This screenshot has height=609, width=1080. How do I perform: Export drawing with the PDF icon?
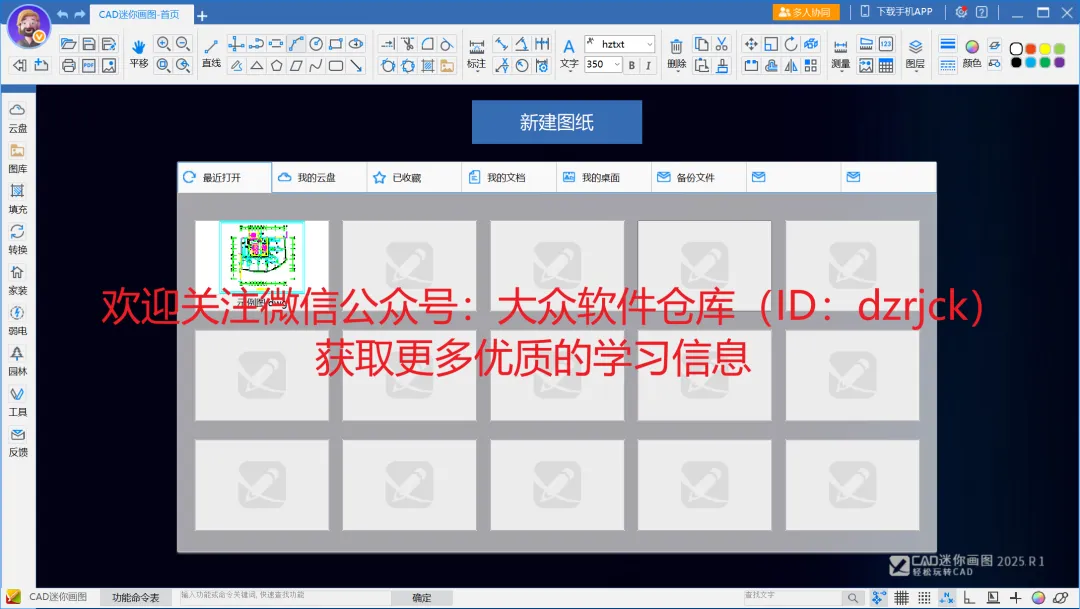tap(89, 65)
